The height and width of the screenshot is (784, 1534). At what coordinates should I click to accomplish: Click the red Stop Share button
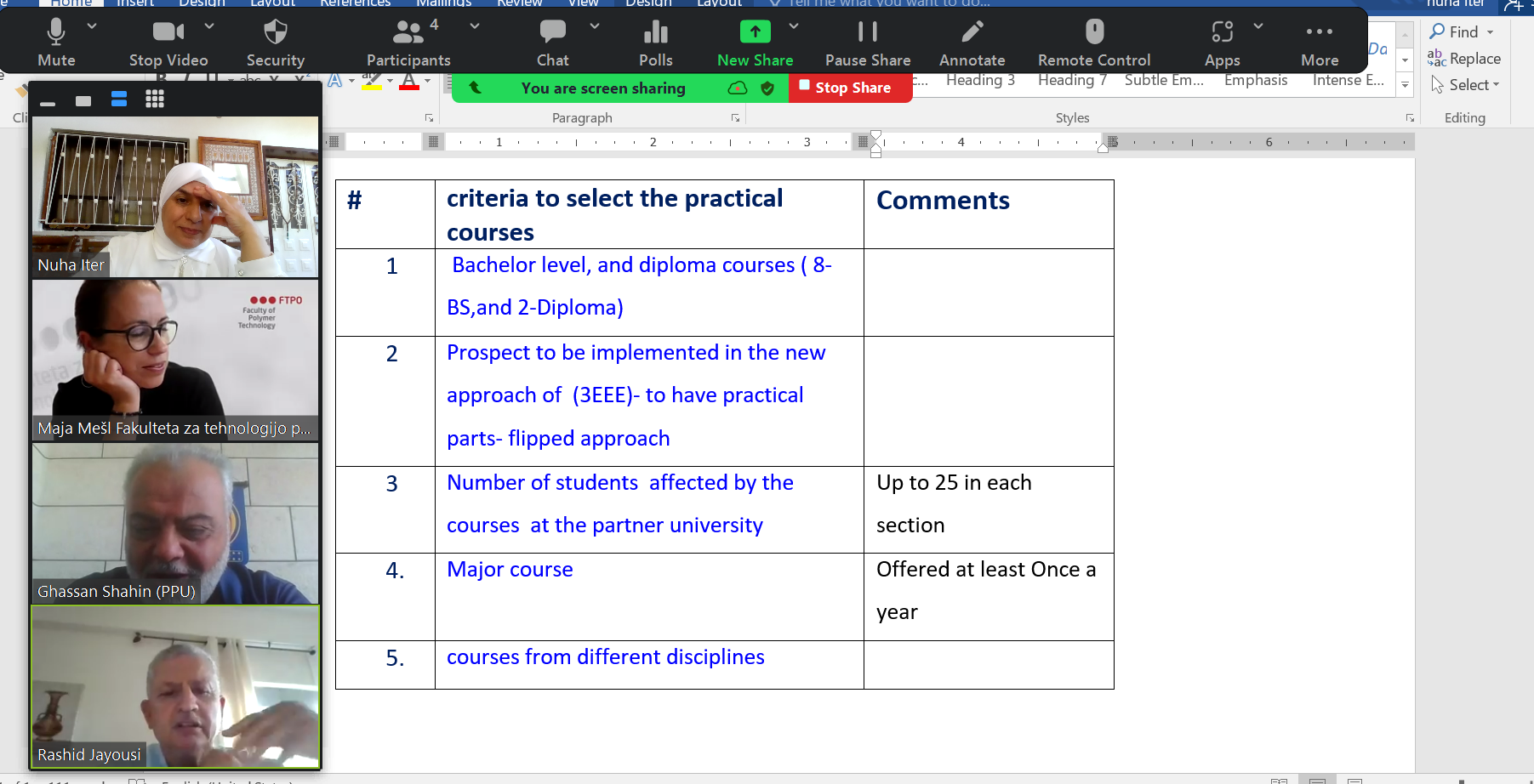pyautogui.click(x=850, y=88)
